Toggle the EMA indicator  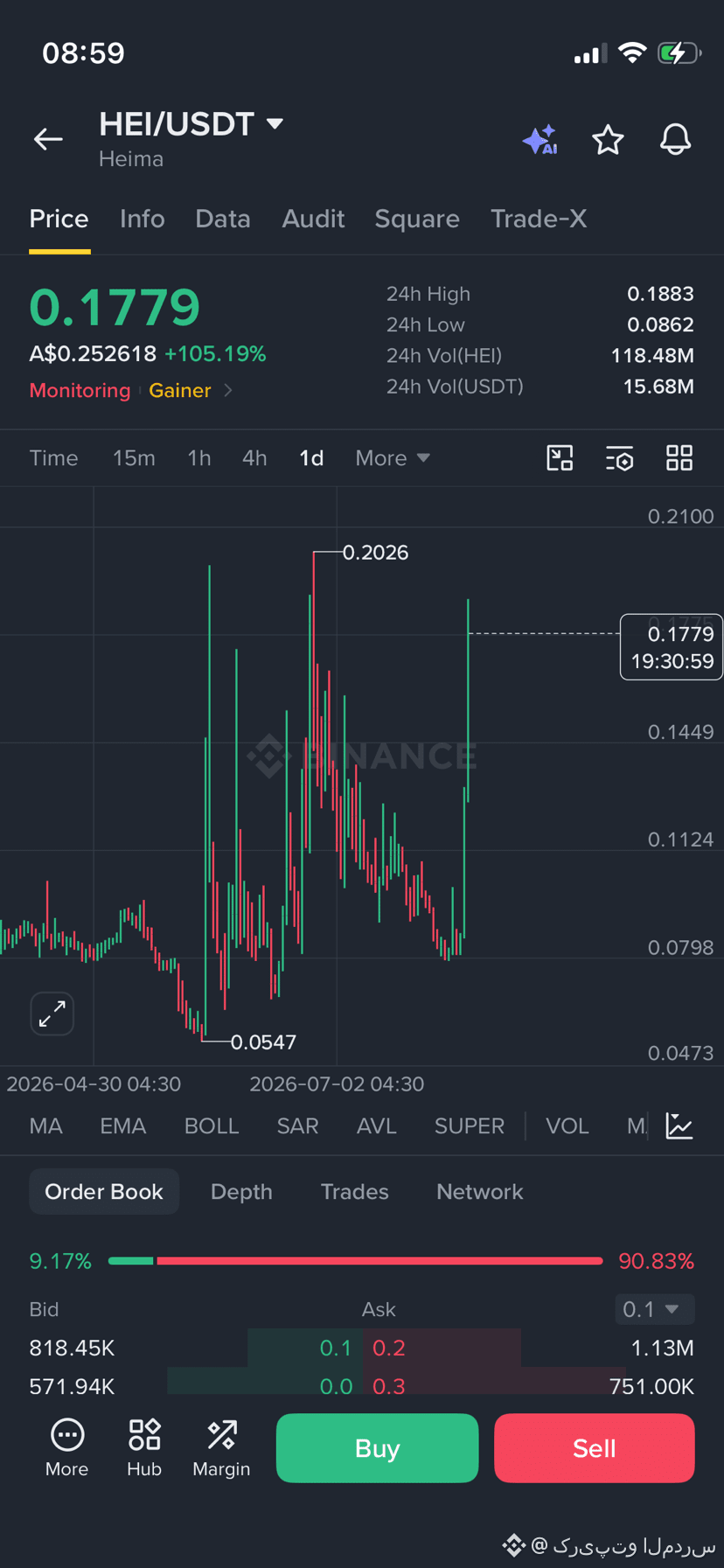pos(122,1126)
